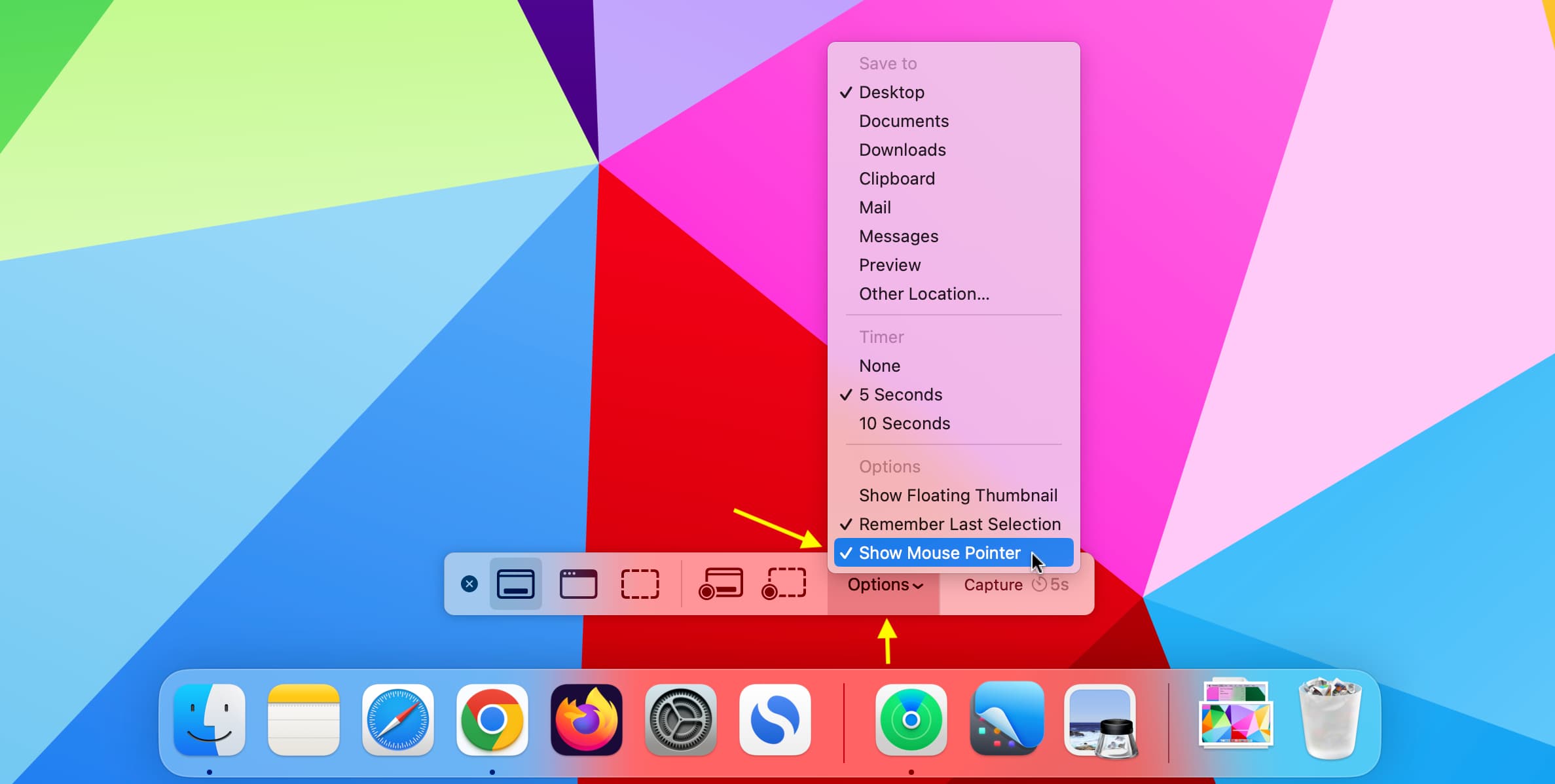Image resolution: width=1555 pixels, height=784 pixels.
Task: Choose Mail as save destination
Action: [953, 207]
